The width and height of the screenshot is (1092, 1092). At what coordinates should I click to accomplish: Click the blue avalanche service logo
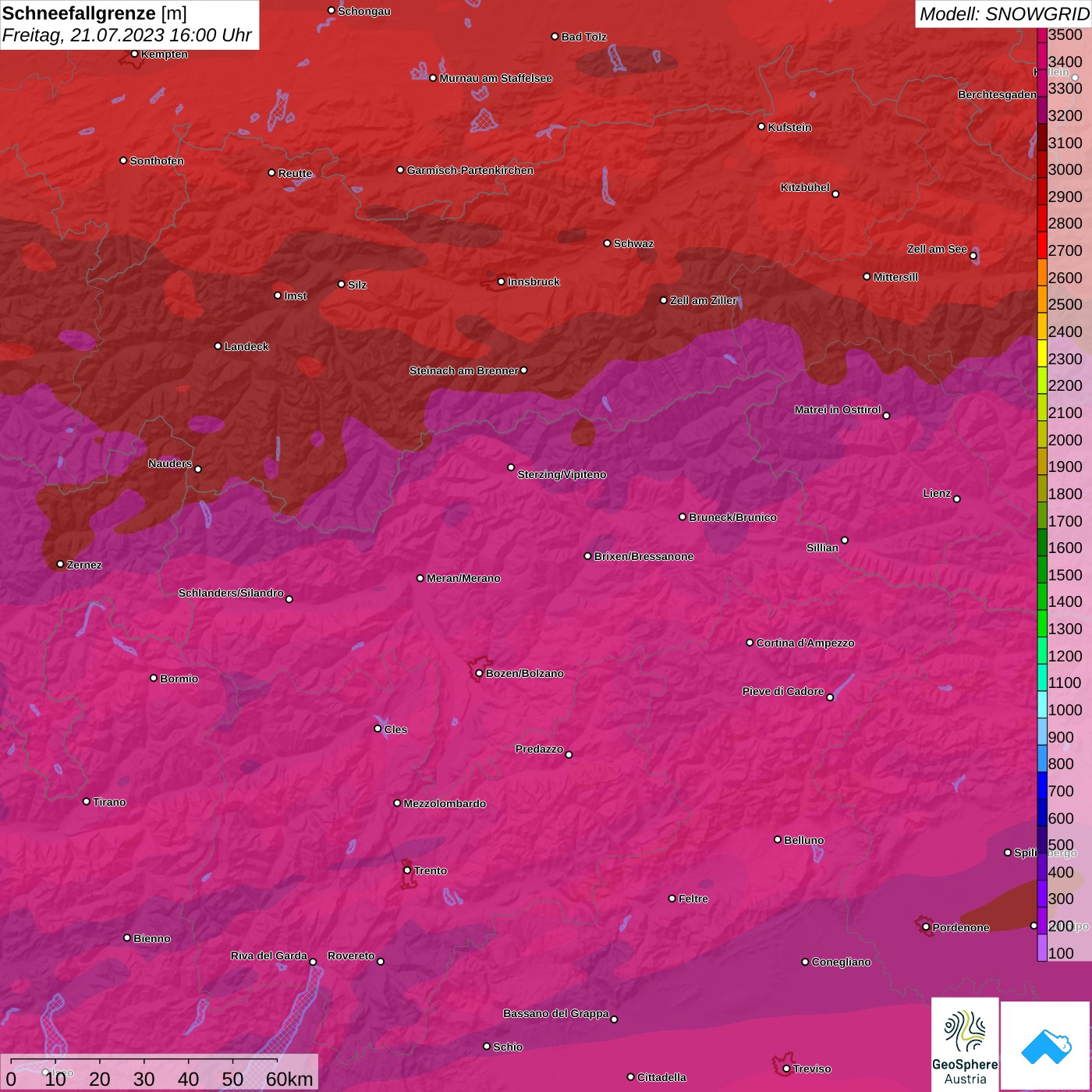point(1046,1046)
